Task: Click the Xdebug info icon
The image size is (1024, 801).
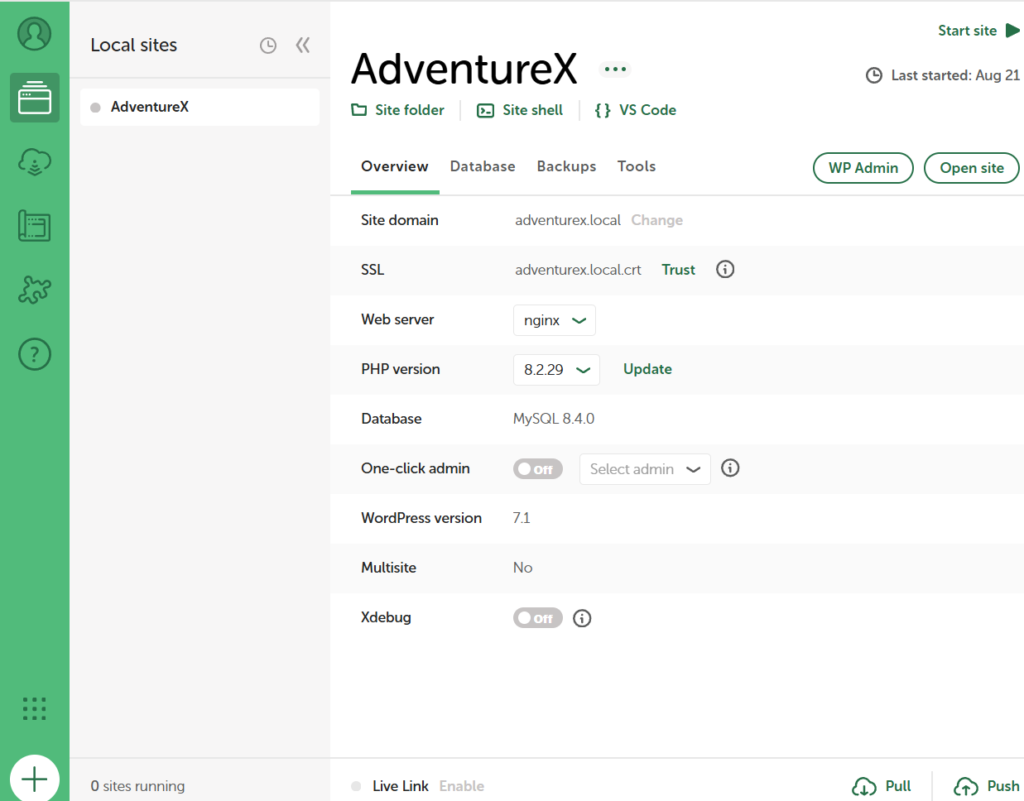Action: point(582,618)
